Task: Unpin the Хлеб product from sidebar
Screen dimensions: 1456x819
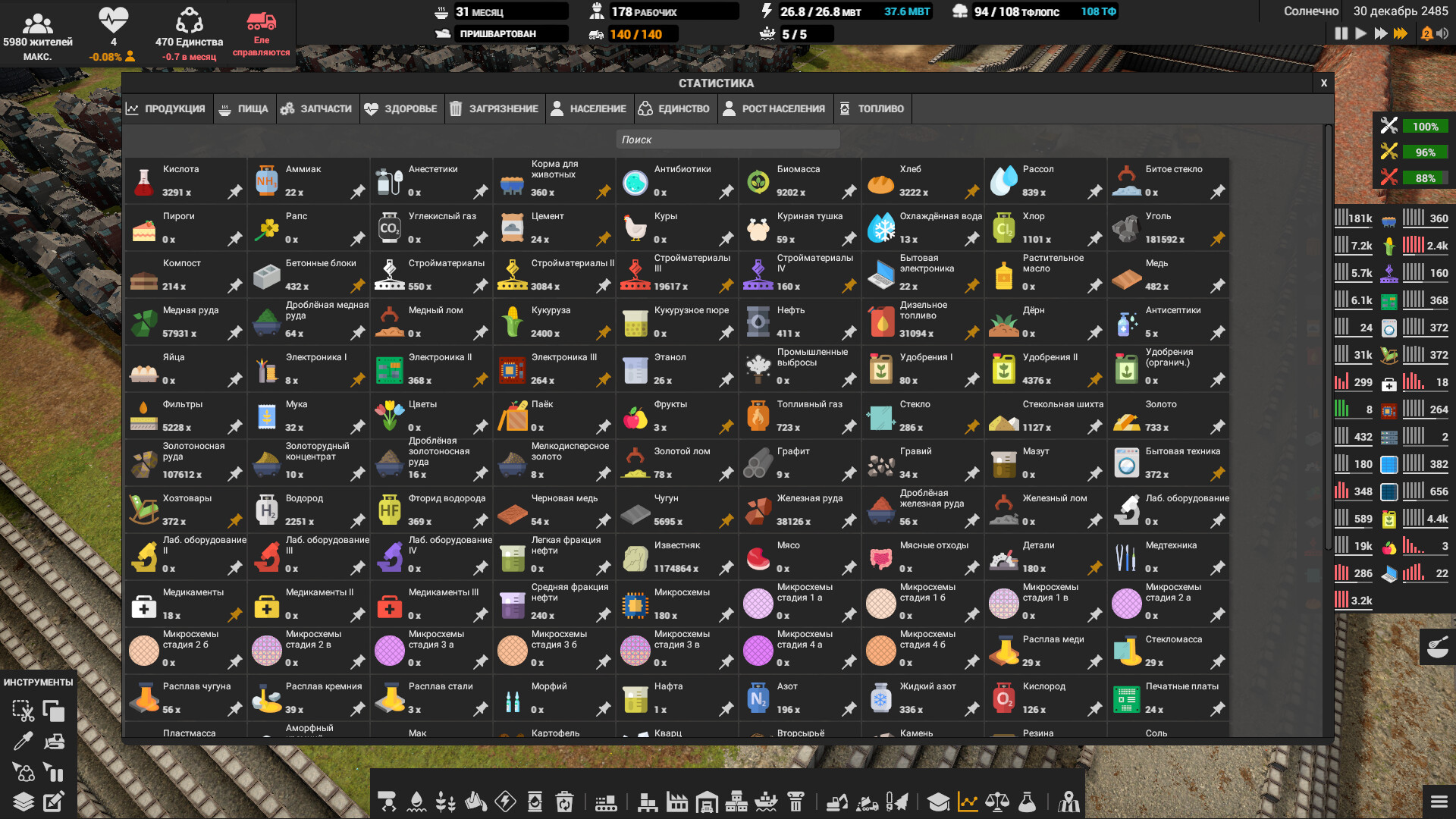Action: coord(972,193)
